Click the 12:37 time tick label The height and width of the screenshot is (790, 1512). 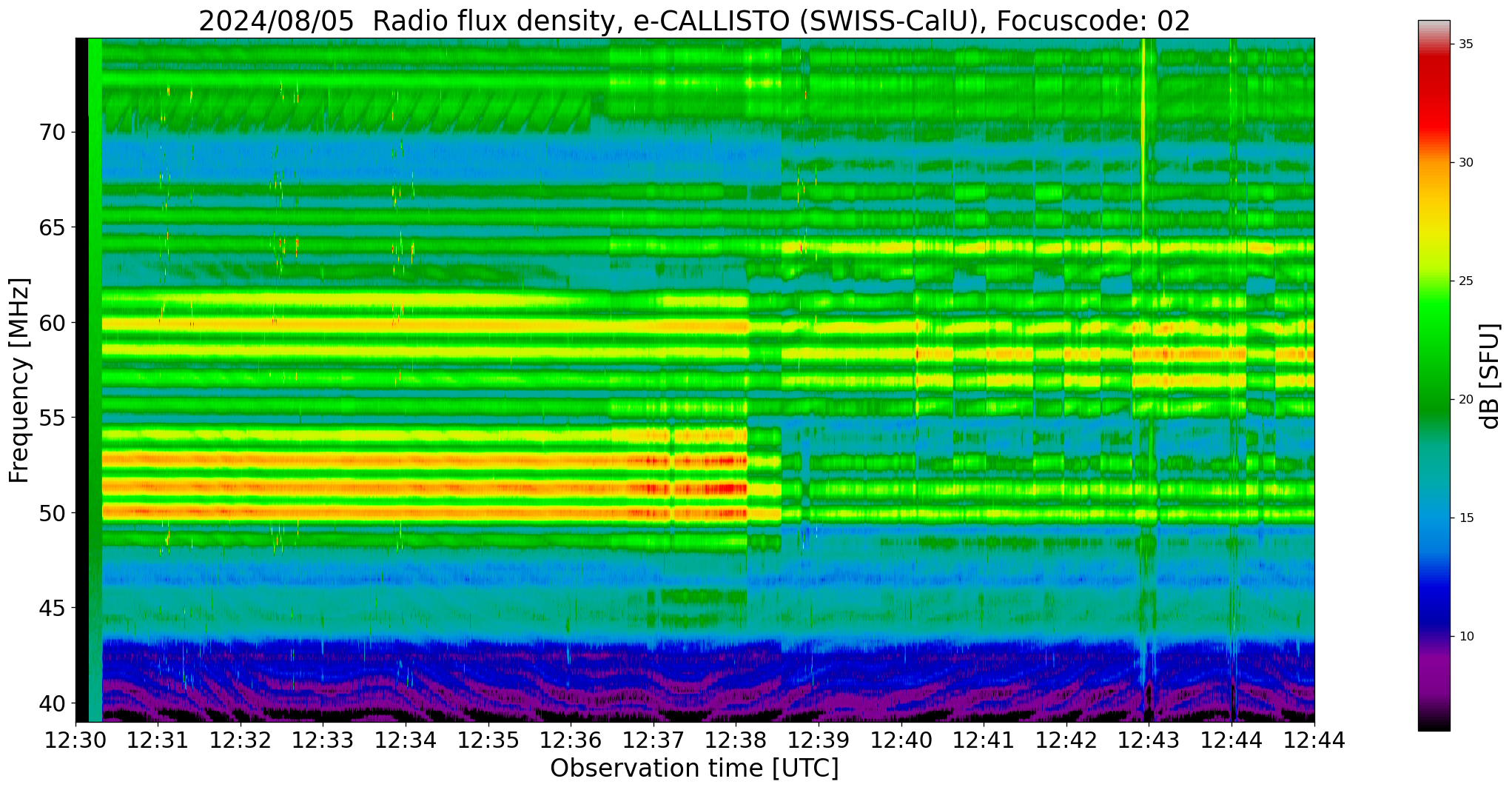653,740
